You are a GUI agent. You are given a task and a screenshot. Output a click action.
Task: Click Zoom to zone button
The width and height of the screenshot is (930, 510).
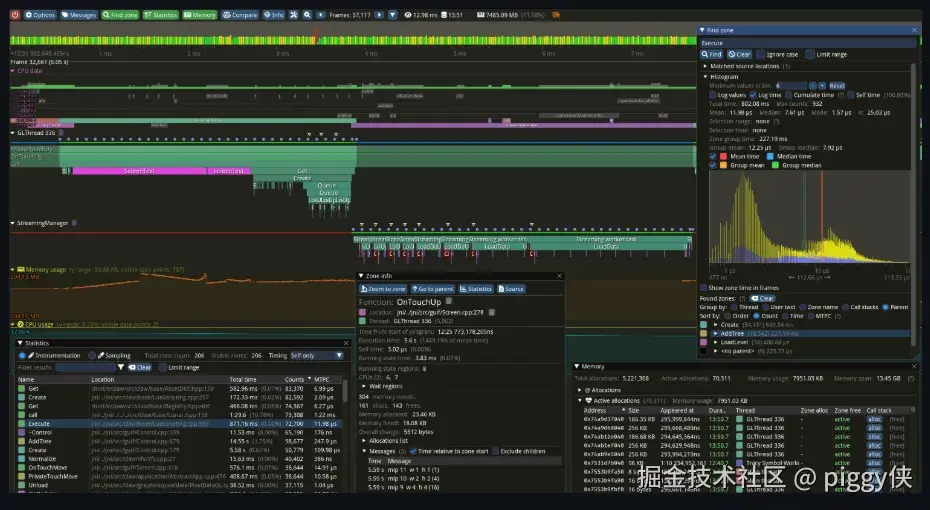tap(383, 289)
